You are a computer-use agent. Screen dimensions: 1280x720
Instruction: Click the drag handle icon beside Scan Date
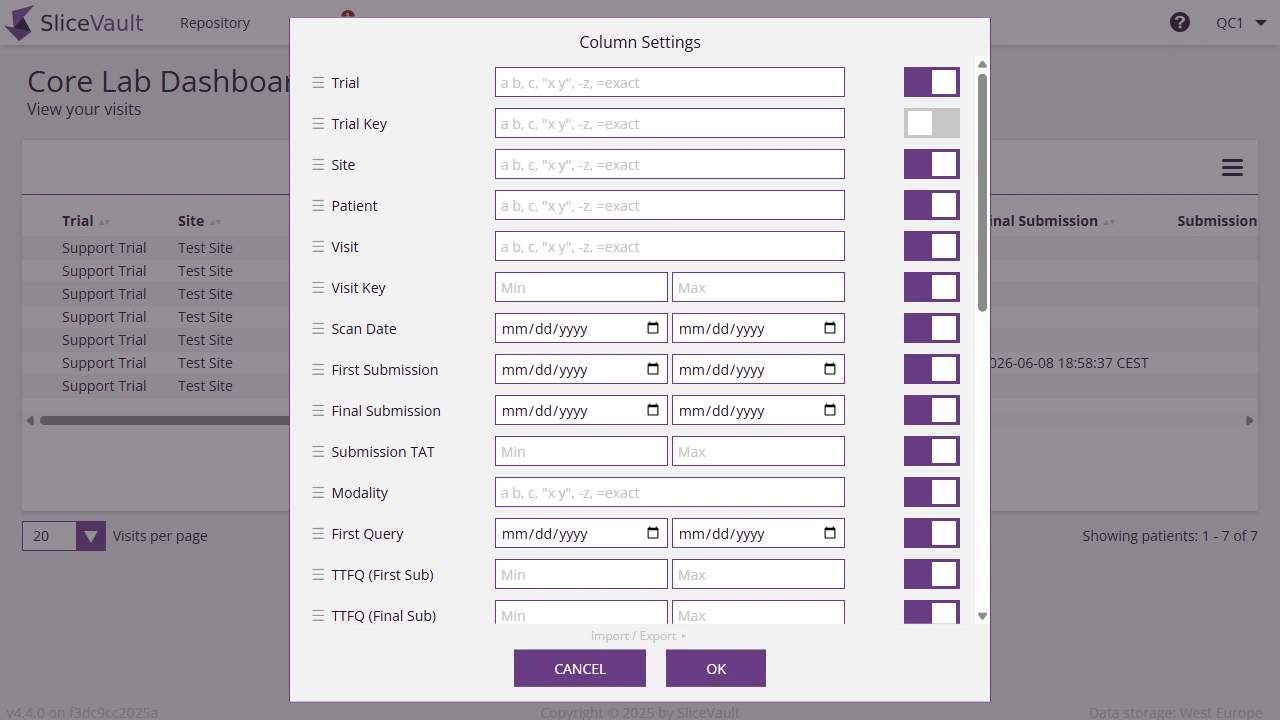tap(318, 329)
